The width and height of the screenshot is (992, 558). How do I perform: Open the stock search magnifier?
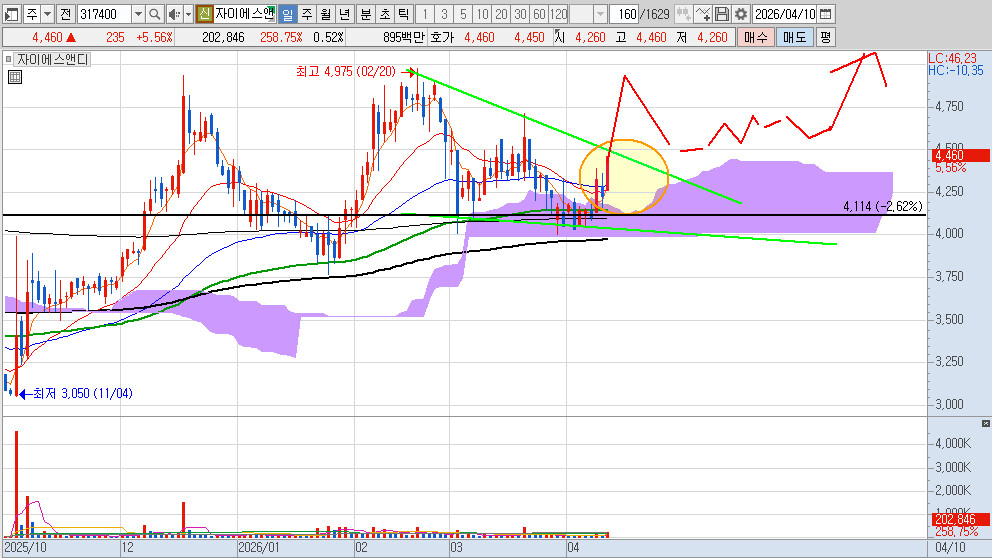coord(154,13)
